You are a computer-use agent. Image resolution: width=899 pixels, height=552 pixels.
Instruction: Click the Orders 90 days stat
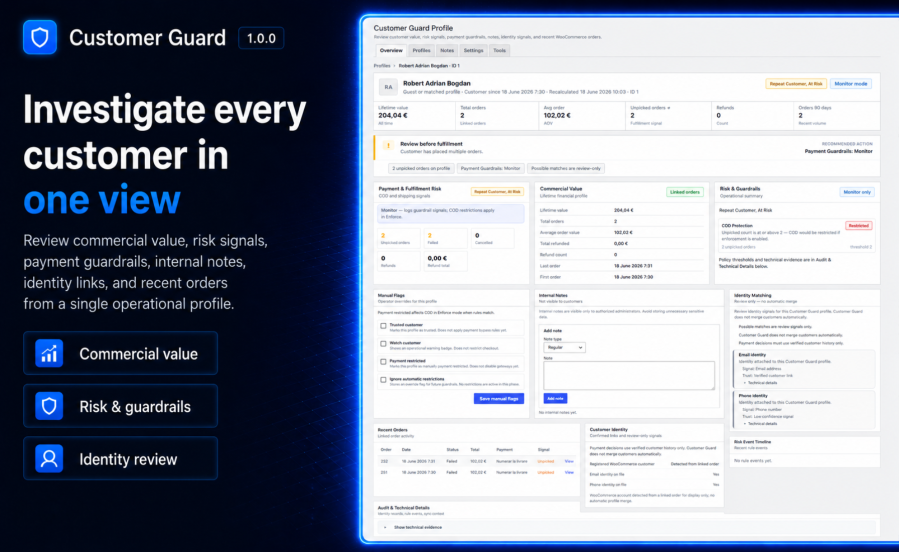(837, 116)
